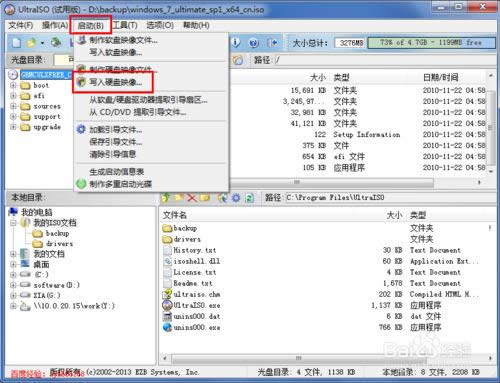500x383 pixels.
Task: Expand the 我的文档 tree node
Action: (x=13, y=254)
